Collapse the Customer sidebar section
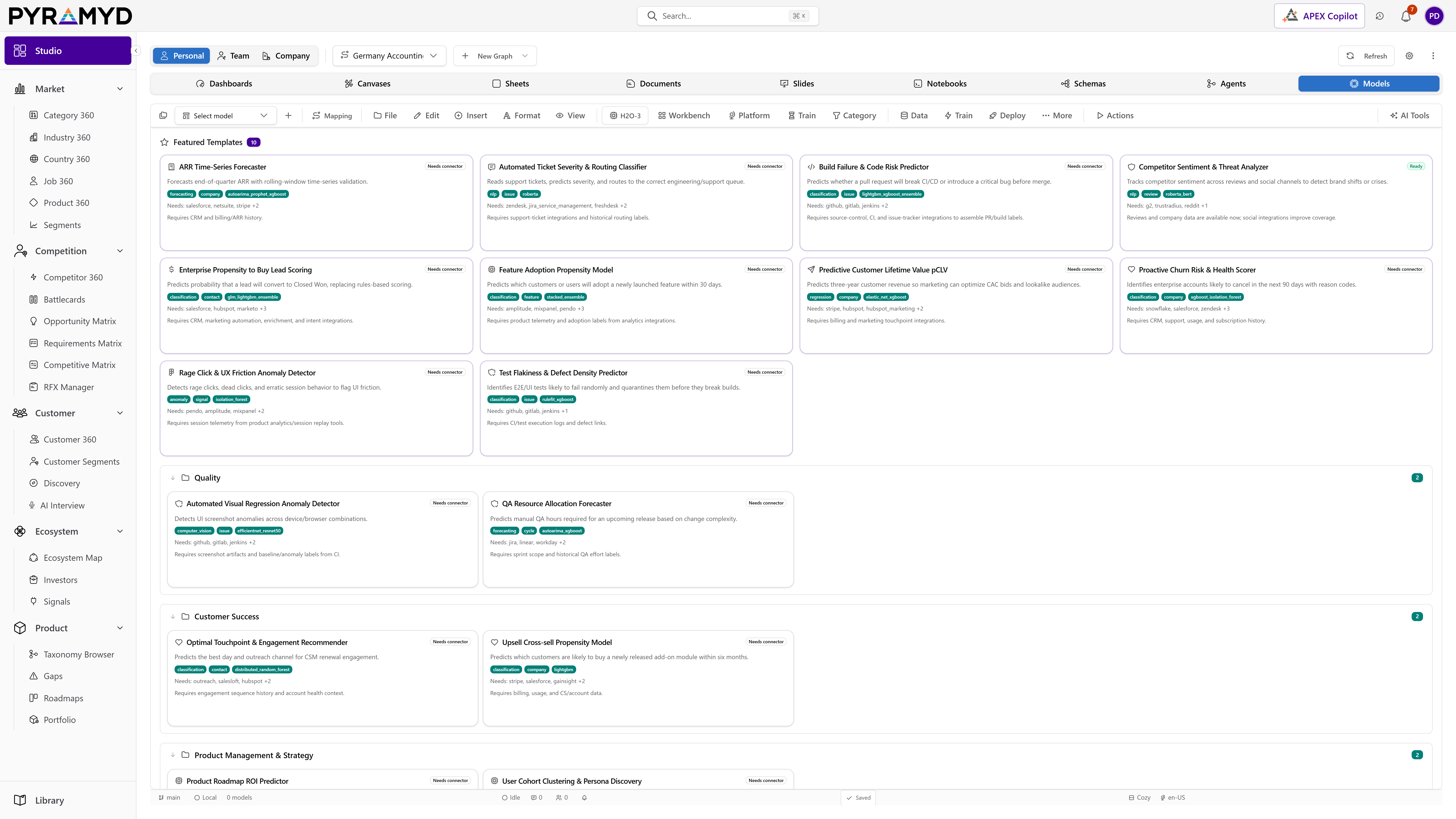Screen dimensions: 1456x819 pyautogui.click(x=120, y=413)
